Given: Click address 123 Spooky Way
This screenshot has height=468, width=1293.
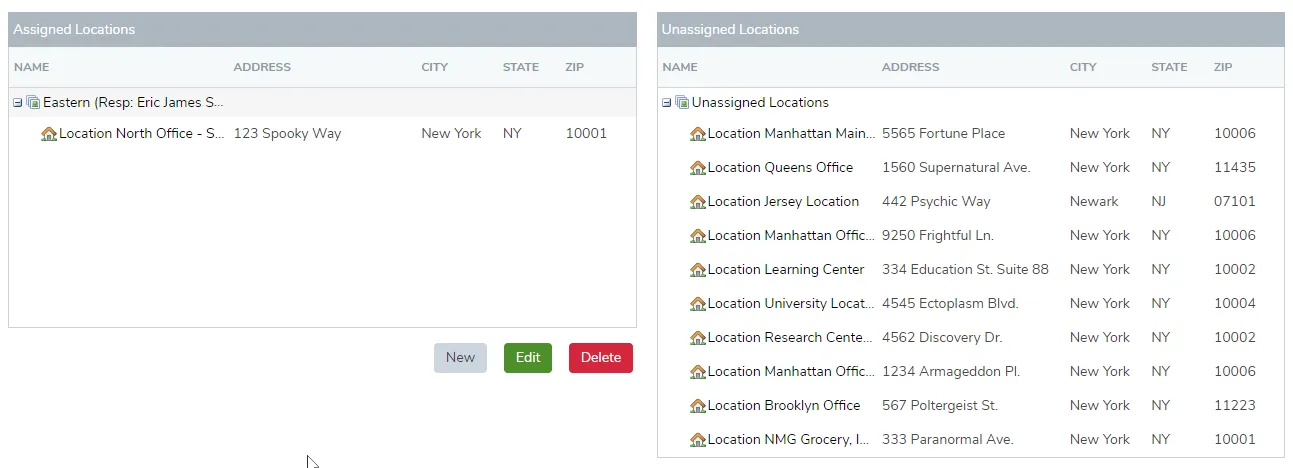Looking at the screenshot, I should click(x=287, y=134).
